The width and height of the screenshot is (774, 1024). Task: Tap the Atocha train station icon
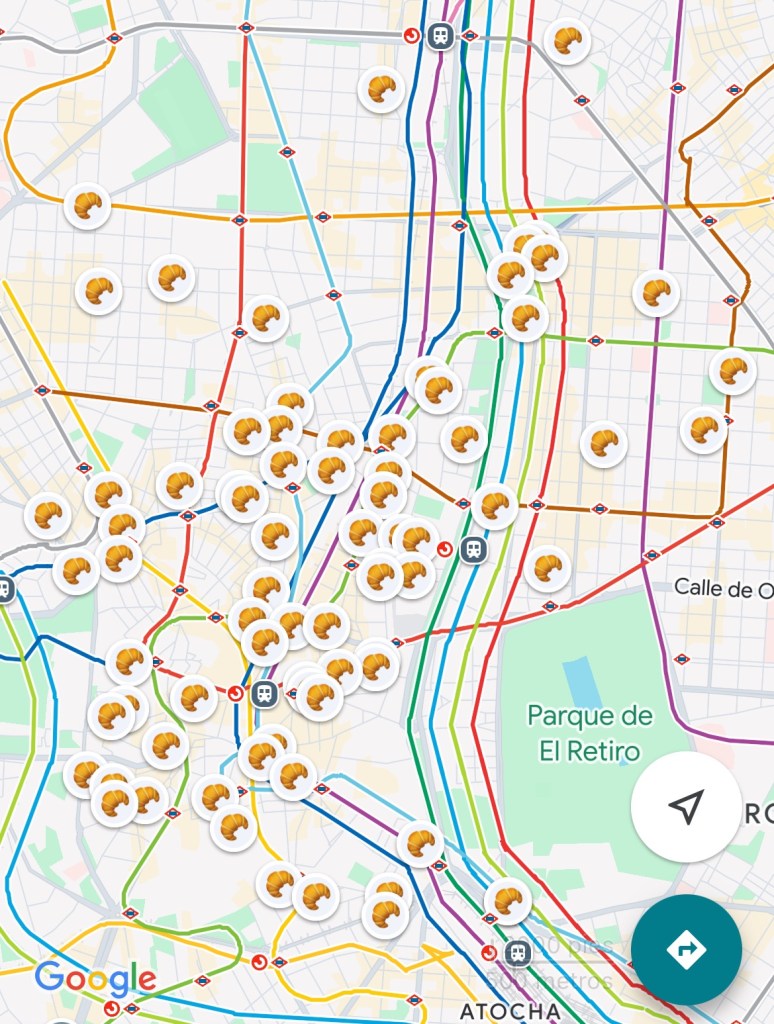point(517,952)
